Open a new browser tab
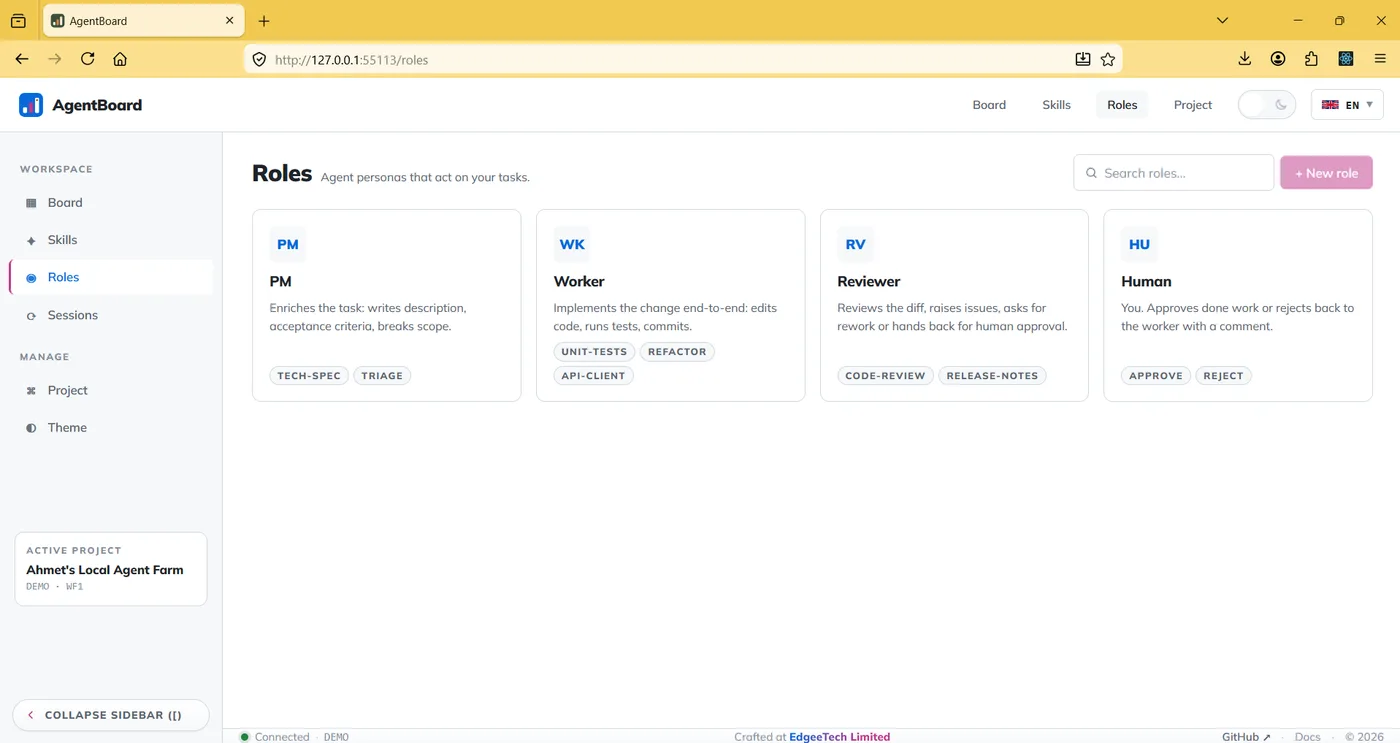Screen dimensions: 1400x743 (264, 21)
